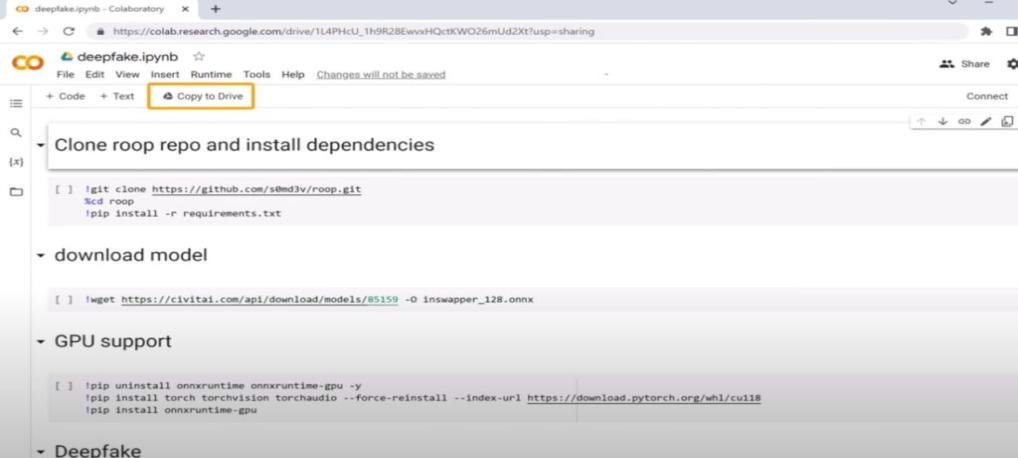The height and width of the screenshot is (458, 1018).
Task: Open the variables inspector panel
Action: 16,161
